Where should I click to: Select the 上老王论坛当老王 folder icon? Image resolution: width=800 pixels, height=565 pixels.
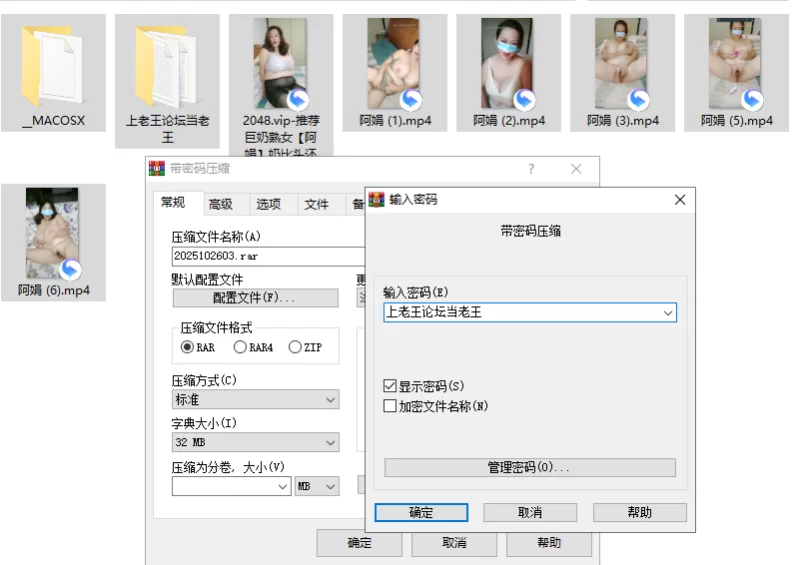(167, 65)
